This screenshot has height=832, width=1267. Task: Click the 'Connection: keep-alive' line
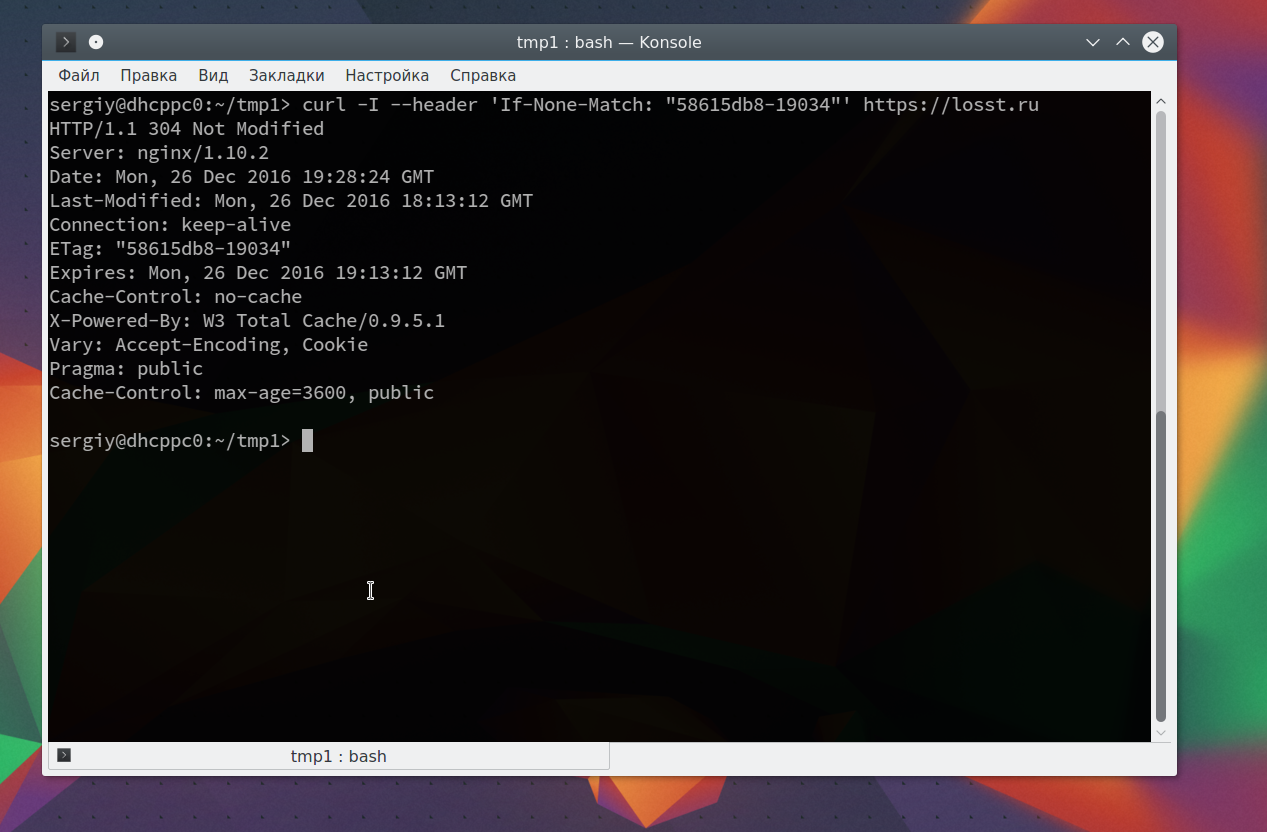coord(170,225)
